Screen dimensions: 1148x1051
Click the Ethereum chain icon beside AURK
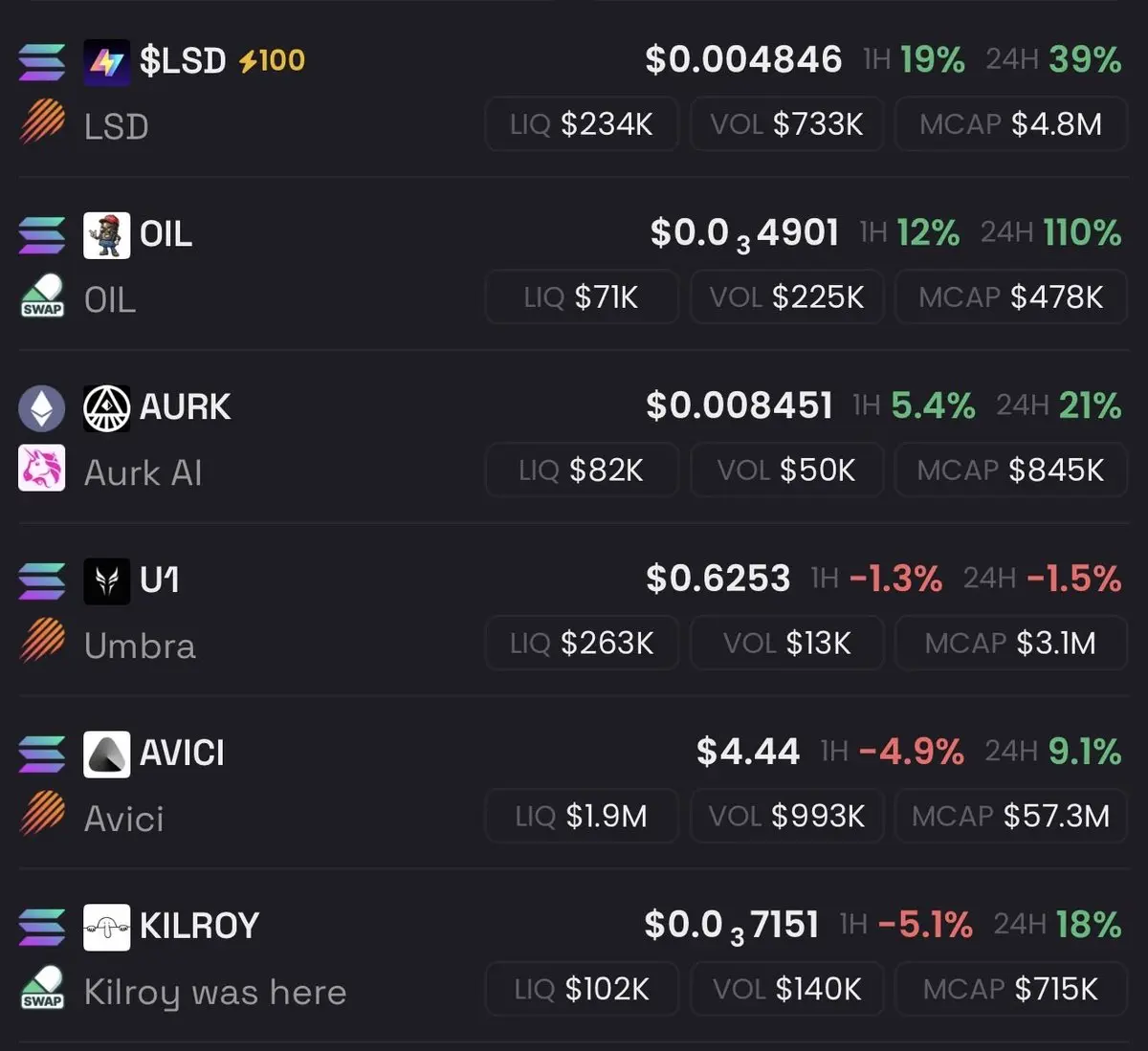coord(42,408)
